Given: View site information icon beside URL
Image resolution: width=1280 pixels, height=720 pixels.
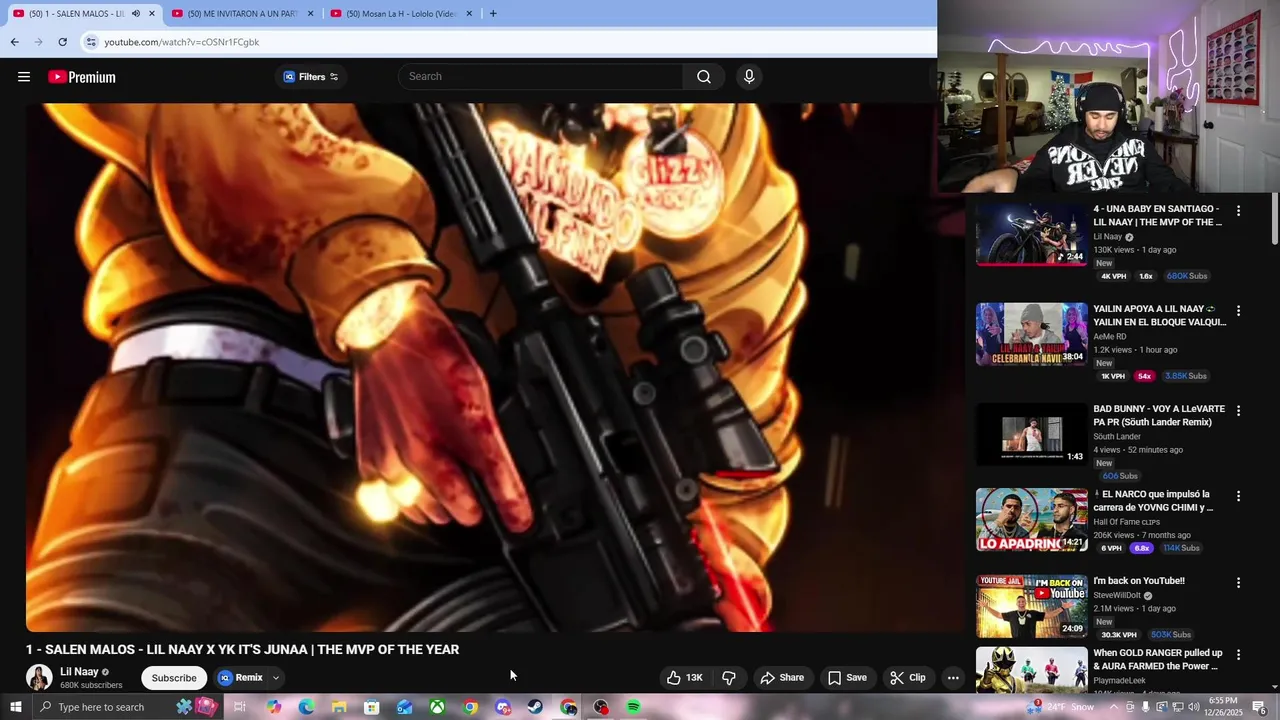Looking at the screenshot, I should pos(91,42).
